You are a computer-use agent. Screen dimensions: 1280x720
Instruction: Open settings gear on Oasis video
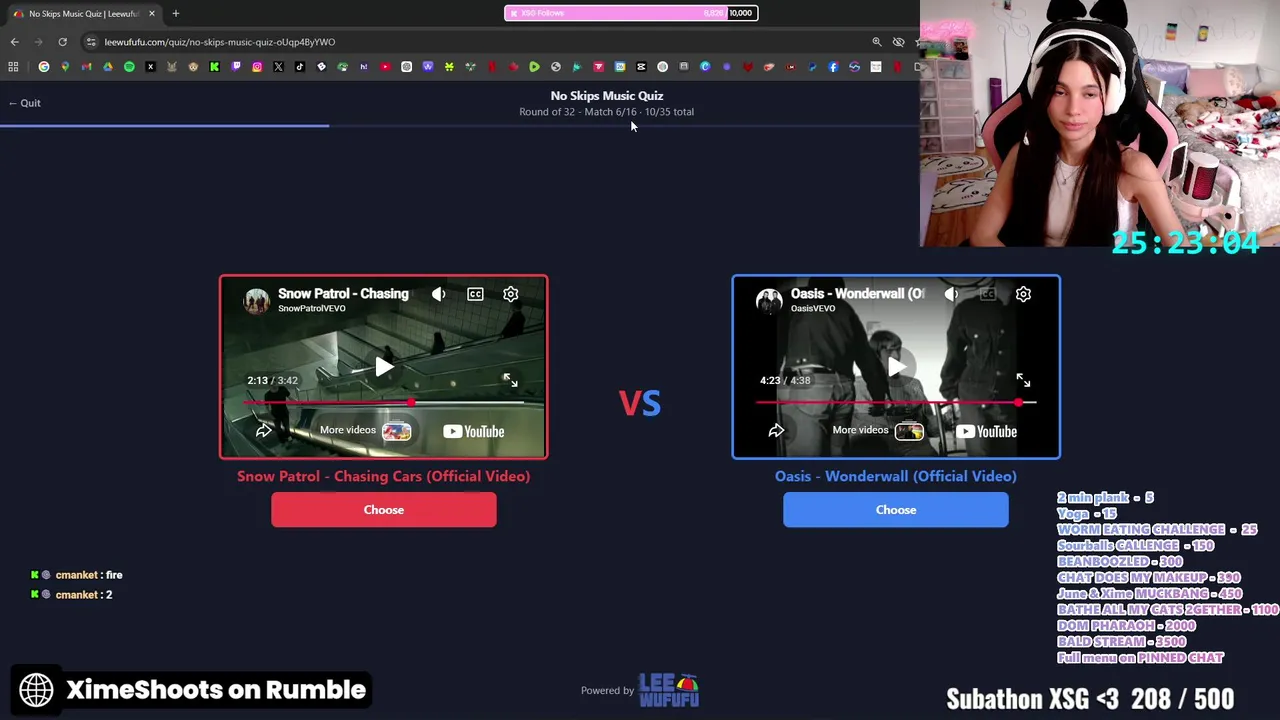[1023, 294]
